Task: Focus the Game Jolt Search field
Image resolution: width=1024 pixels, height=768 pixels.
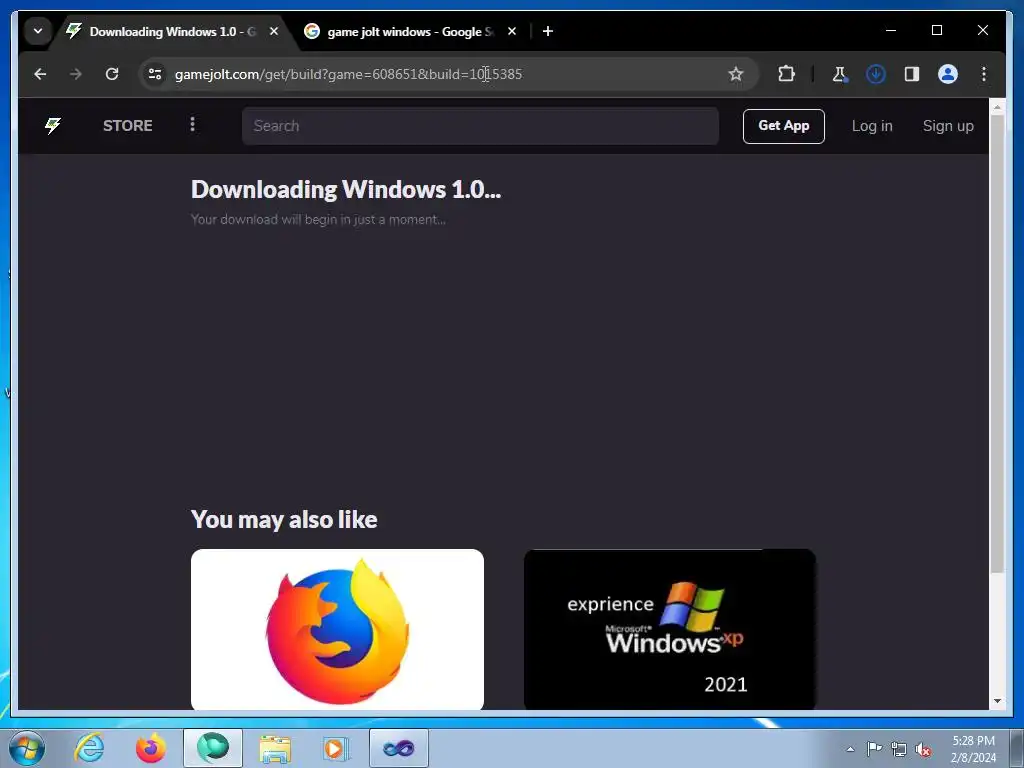Action: click(x=480, y=125)
